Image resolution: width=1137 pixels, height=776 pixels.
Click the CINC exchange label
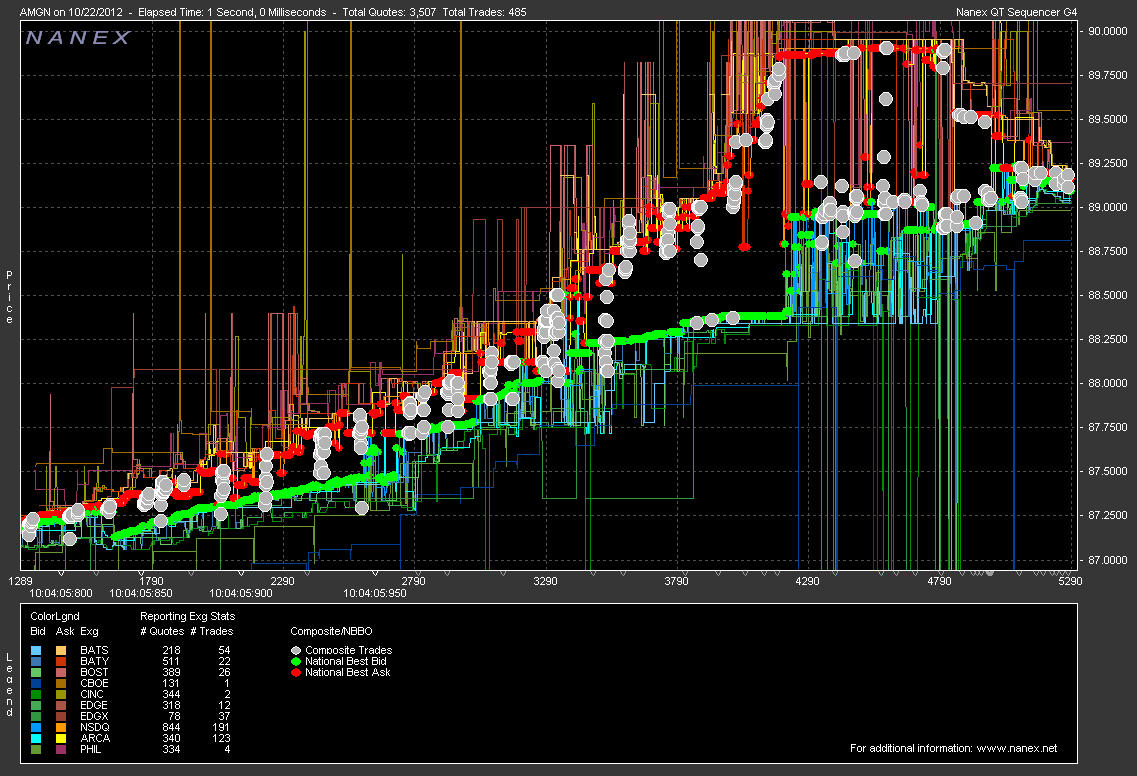(92, 694)
